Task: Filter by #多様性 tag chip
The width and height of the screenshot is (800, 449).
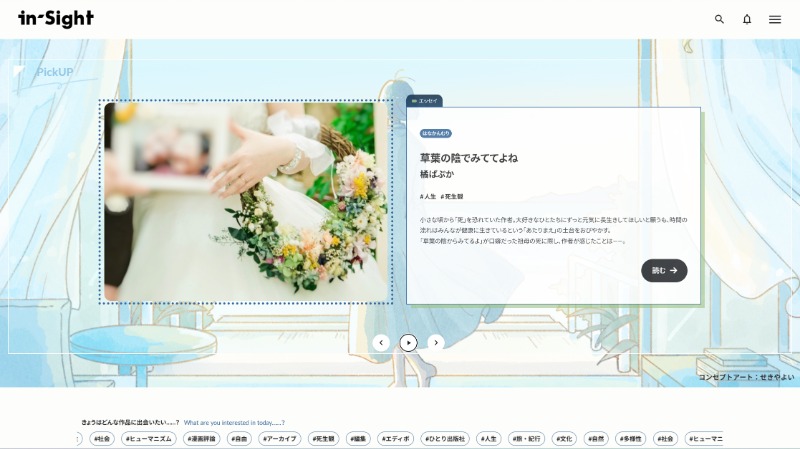Action: click(631, 438)
